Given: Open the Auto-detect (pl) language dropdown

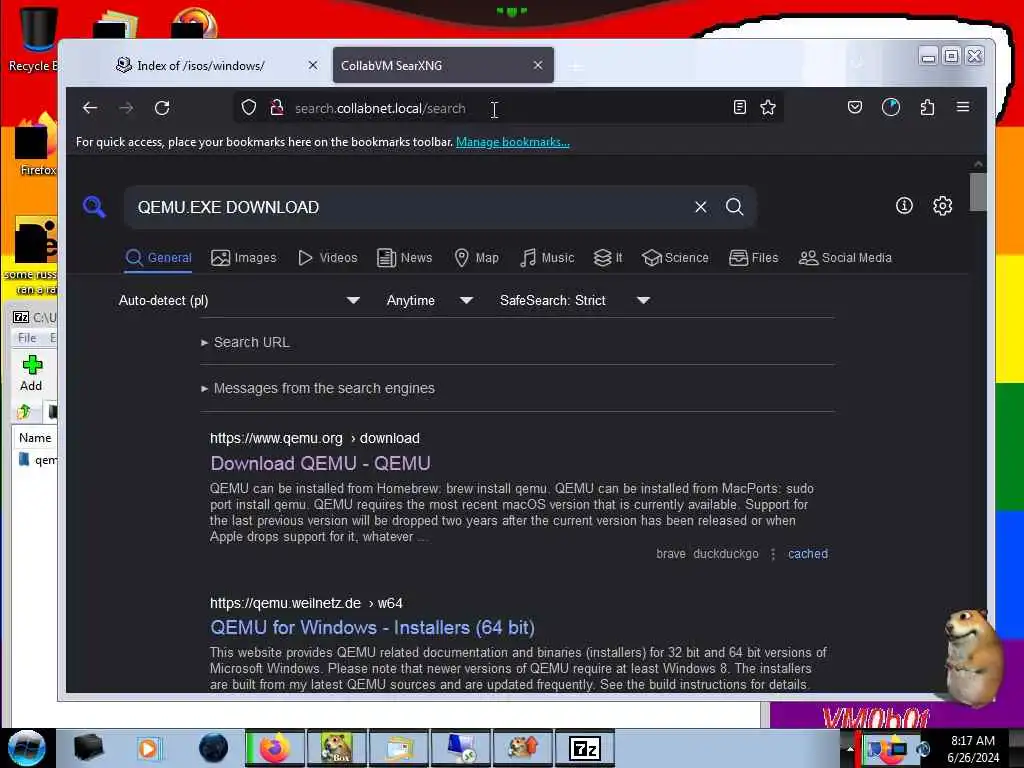Looking at the screenshot, I should [239, 300].
